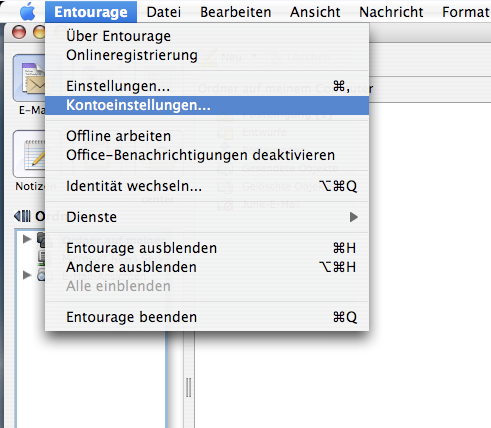Image resolution: width=491 pixels, height=428 pixels.
Task: Open Über Entourage info entry
Action: tap(207, 36)
